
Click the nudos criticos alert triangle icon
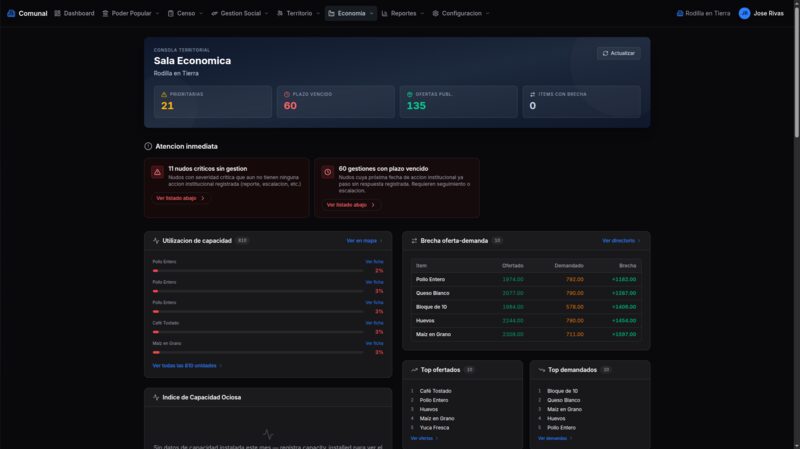click(157, 172)
